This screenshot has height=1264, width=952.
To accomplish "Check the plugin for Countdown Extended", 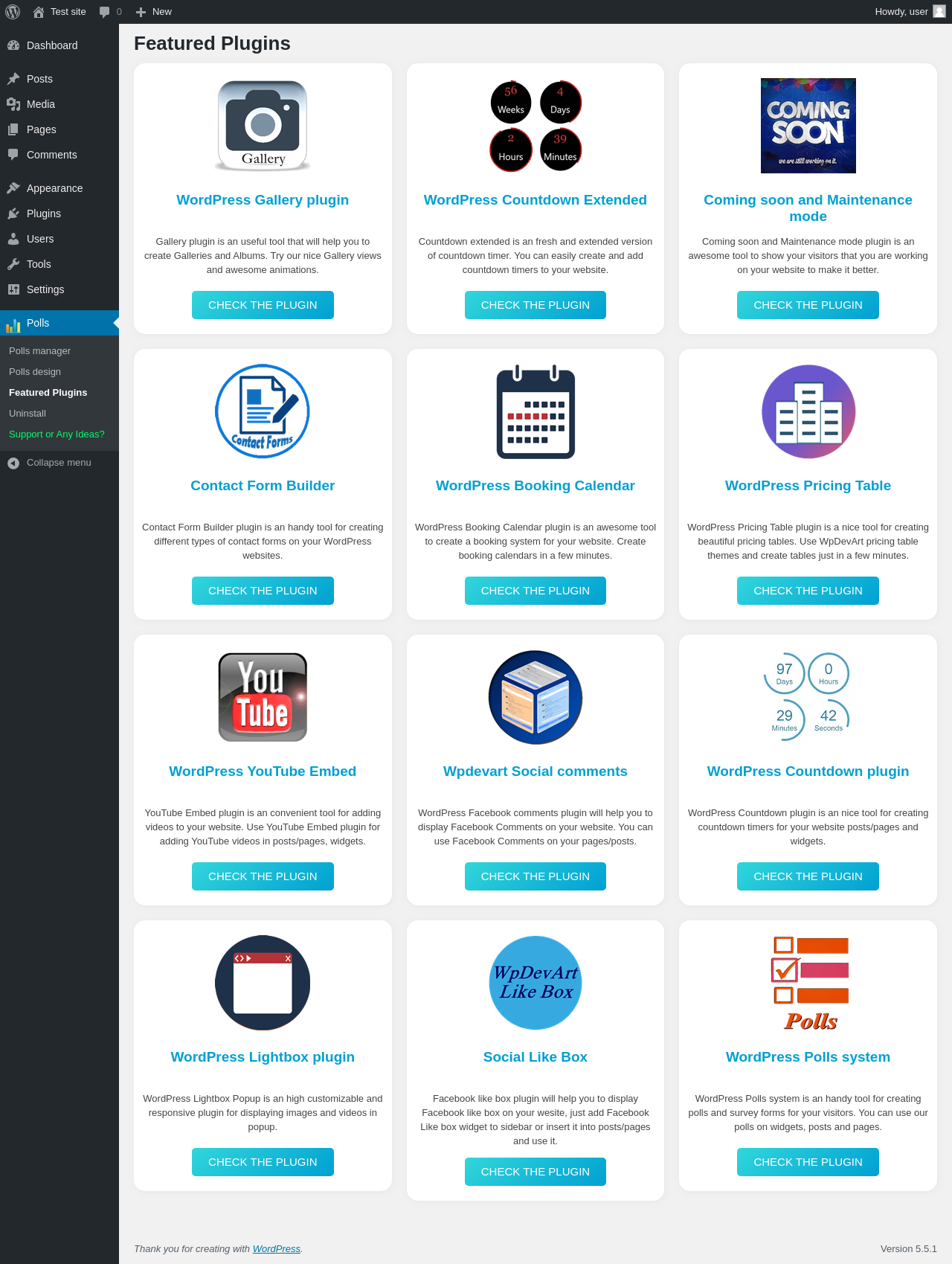I will [535, 305].
